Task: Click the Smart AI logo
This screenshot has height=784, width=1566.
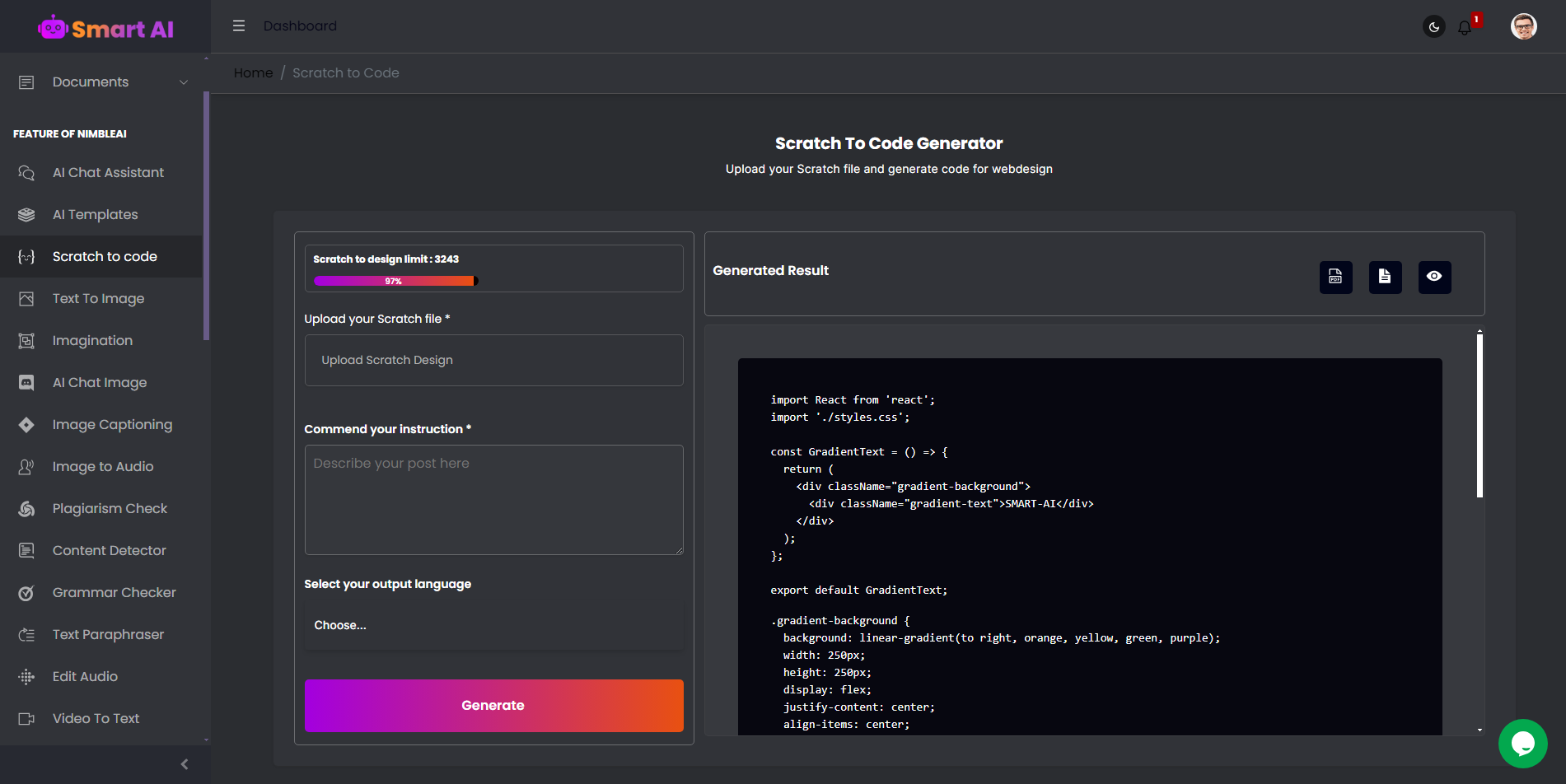Action: click(105, 29)
